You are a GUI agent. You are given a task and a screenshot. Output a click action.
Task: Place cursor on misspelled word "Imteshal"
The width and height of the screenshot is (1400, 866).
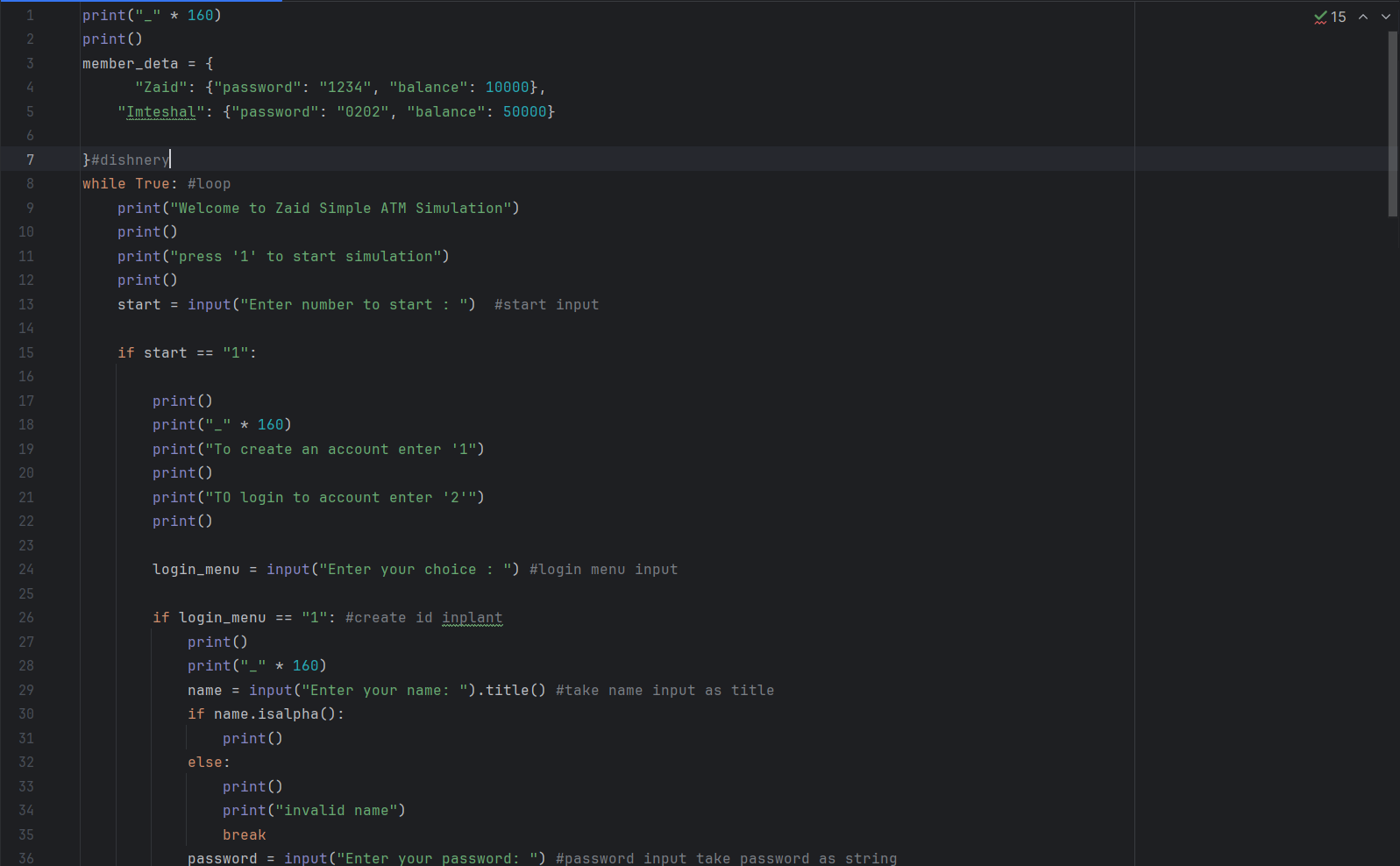point(161,112)
